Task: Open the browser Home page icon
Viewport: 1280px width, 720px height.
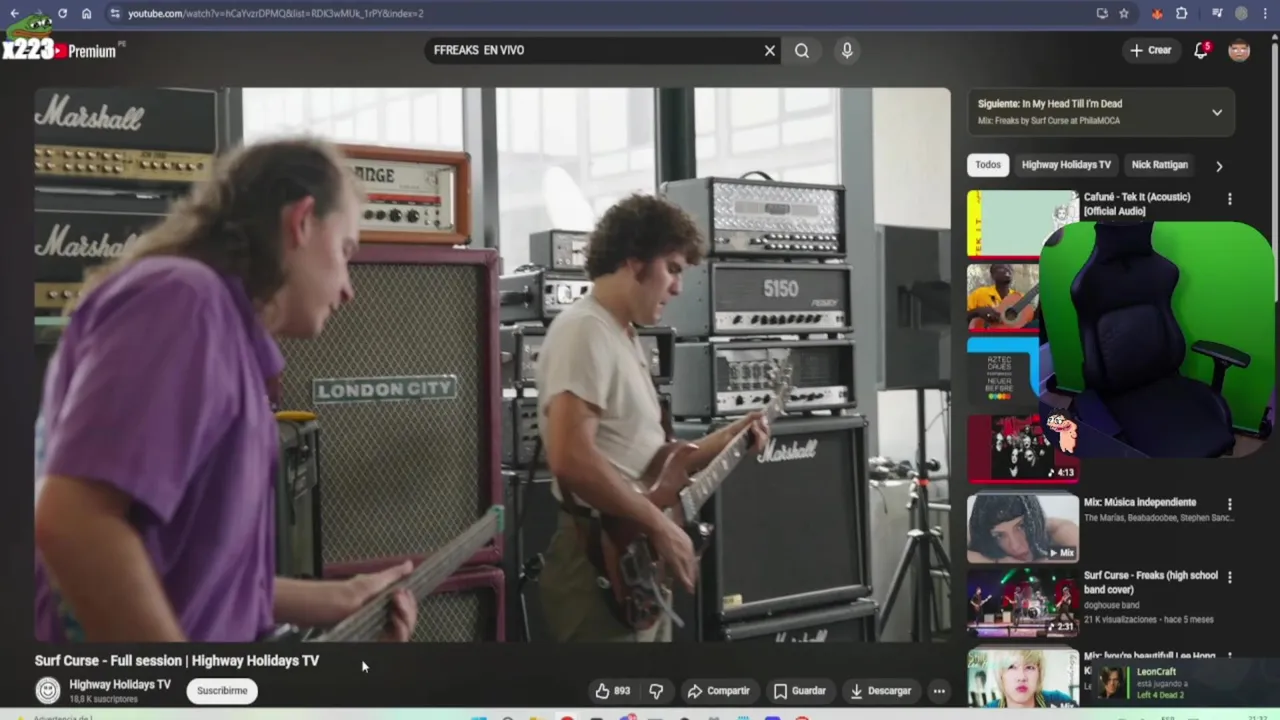Action: [x=86, y=13]
